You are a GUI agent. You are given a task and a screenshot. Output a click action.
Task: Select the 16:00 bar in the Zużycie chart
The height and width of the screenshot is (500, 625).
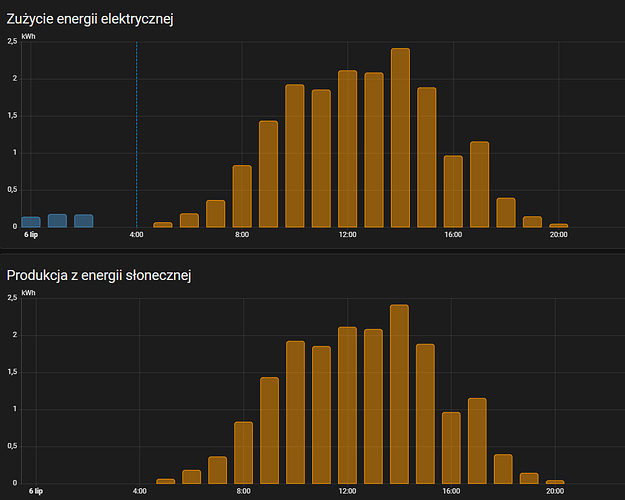tap(453, 191)
